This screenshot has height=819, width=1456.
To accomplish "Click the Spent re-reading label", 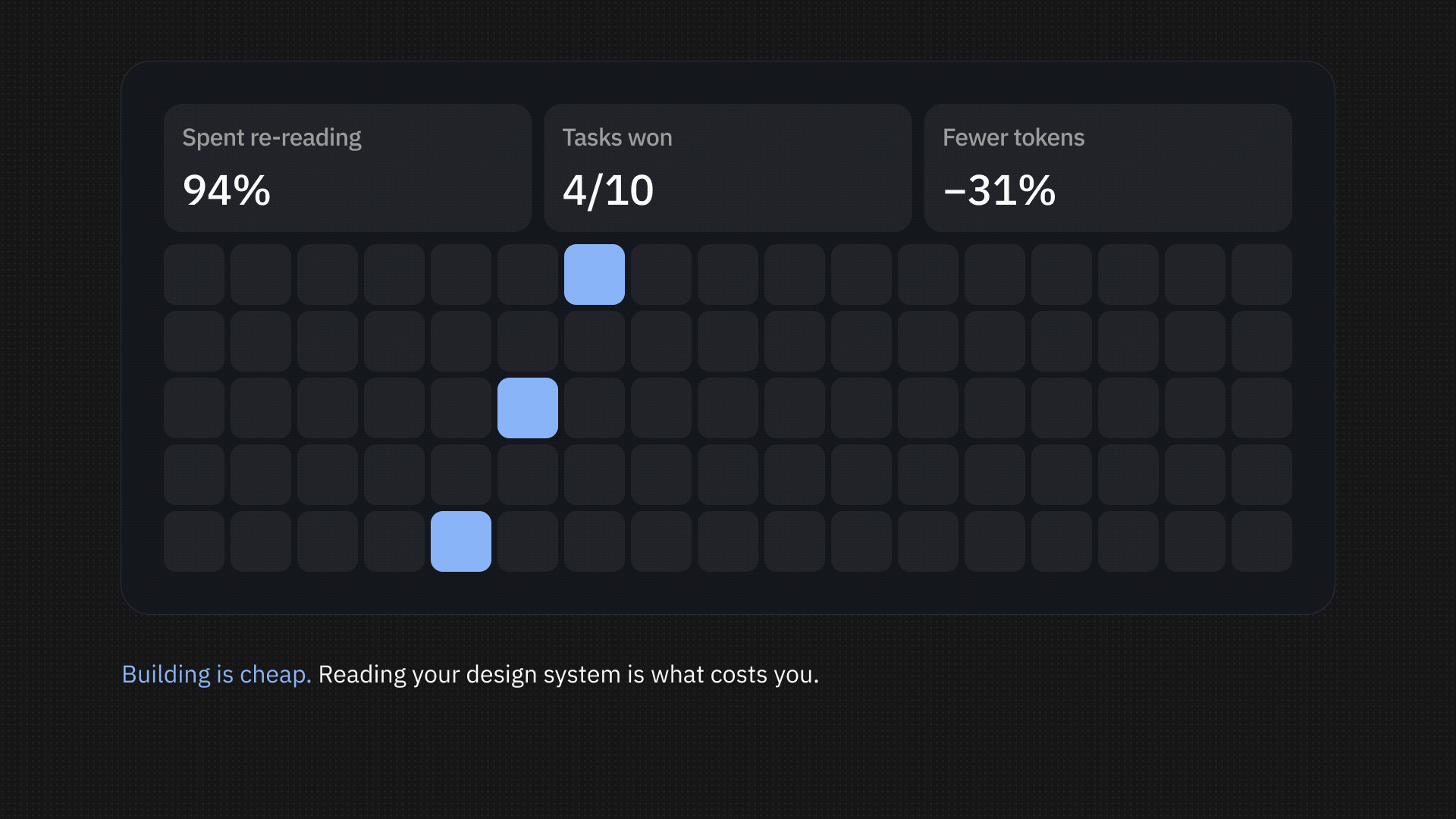I will click(x=271, y=138).
